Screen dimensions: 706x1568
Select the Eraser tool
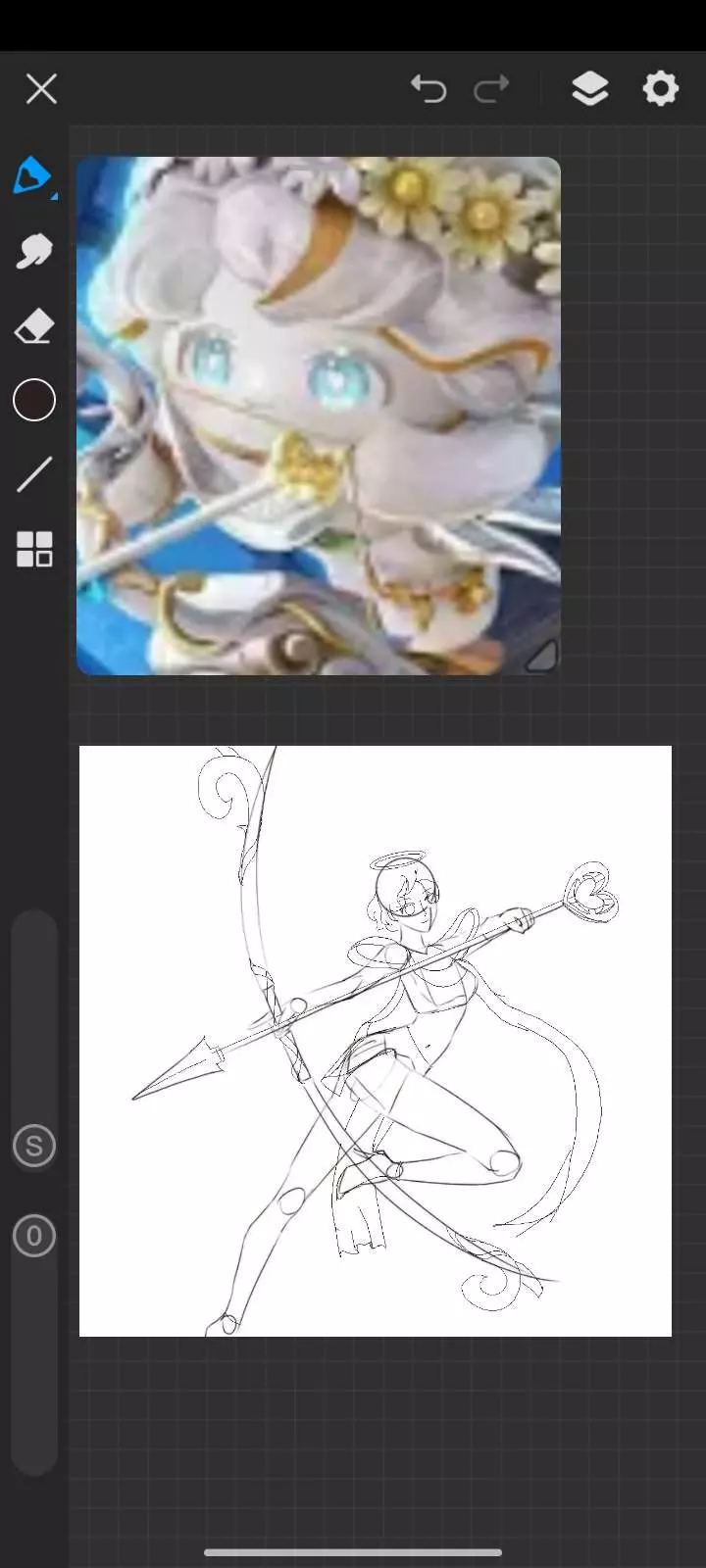click(33, 326)
